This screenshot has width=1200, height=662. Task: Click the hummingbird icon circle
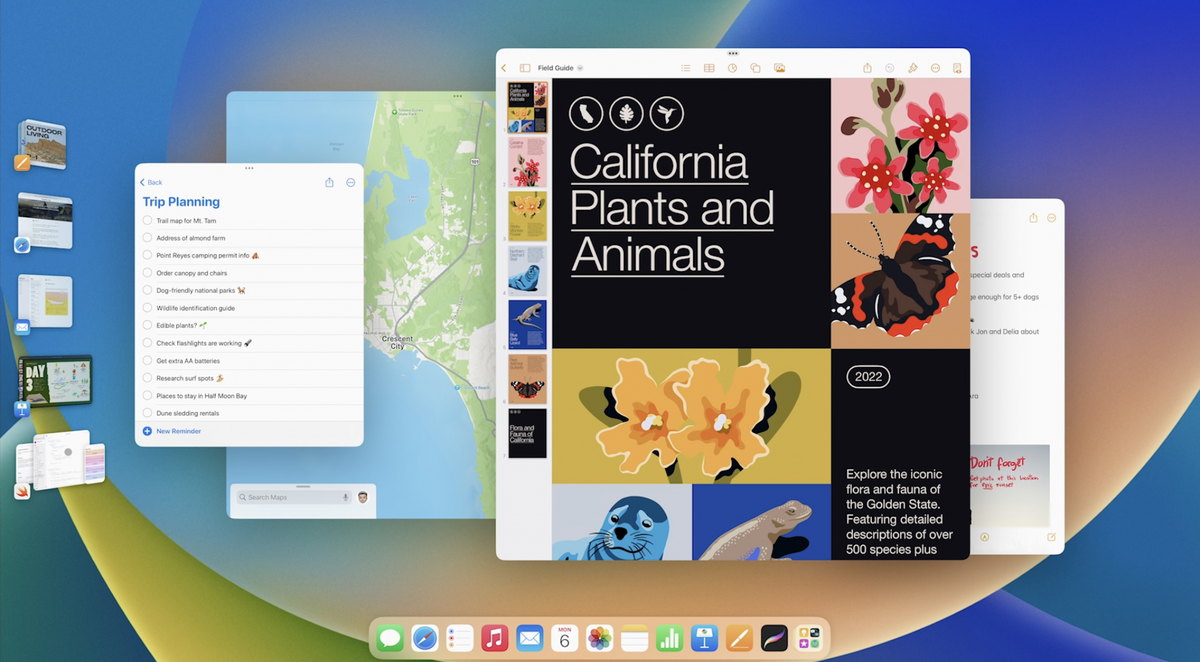click(666, 114)
